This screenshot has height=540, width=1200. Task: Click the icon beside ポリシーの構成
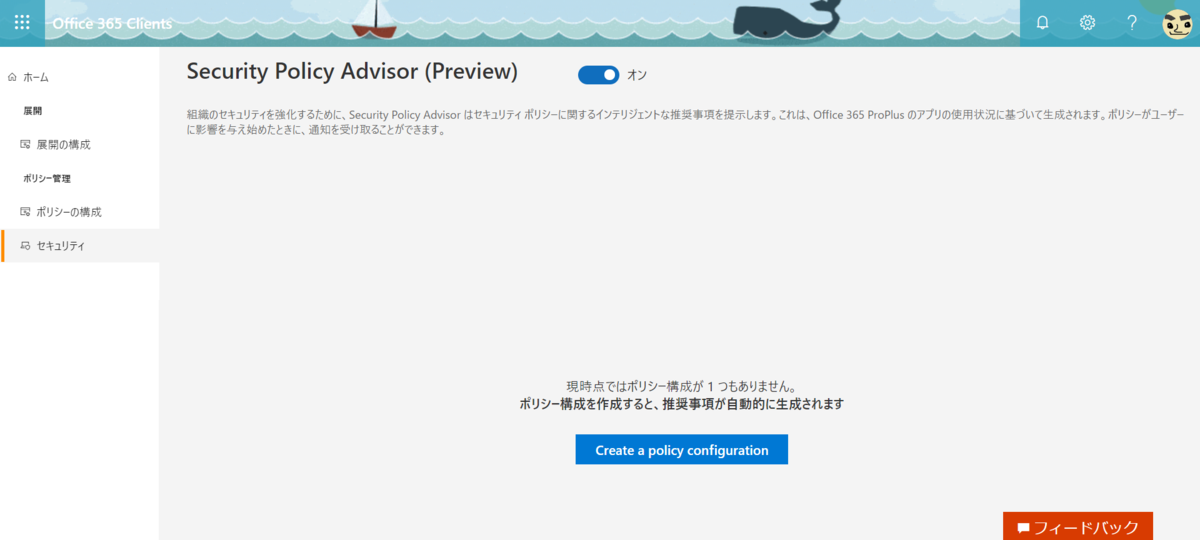click(x=26, y=212)
